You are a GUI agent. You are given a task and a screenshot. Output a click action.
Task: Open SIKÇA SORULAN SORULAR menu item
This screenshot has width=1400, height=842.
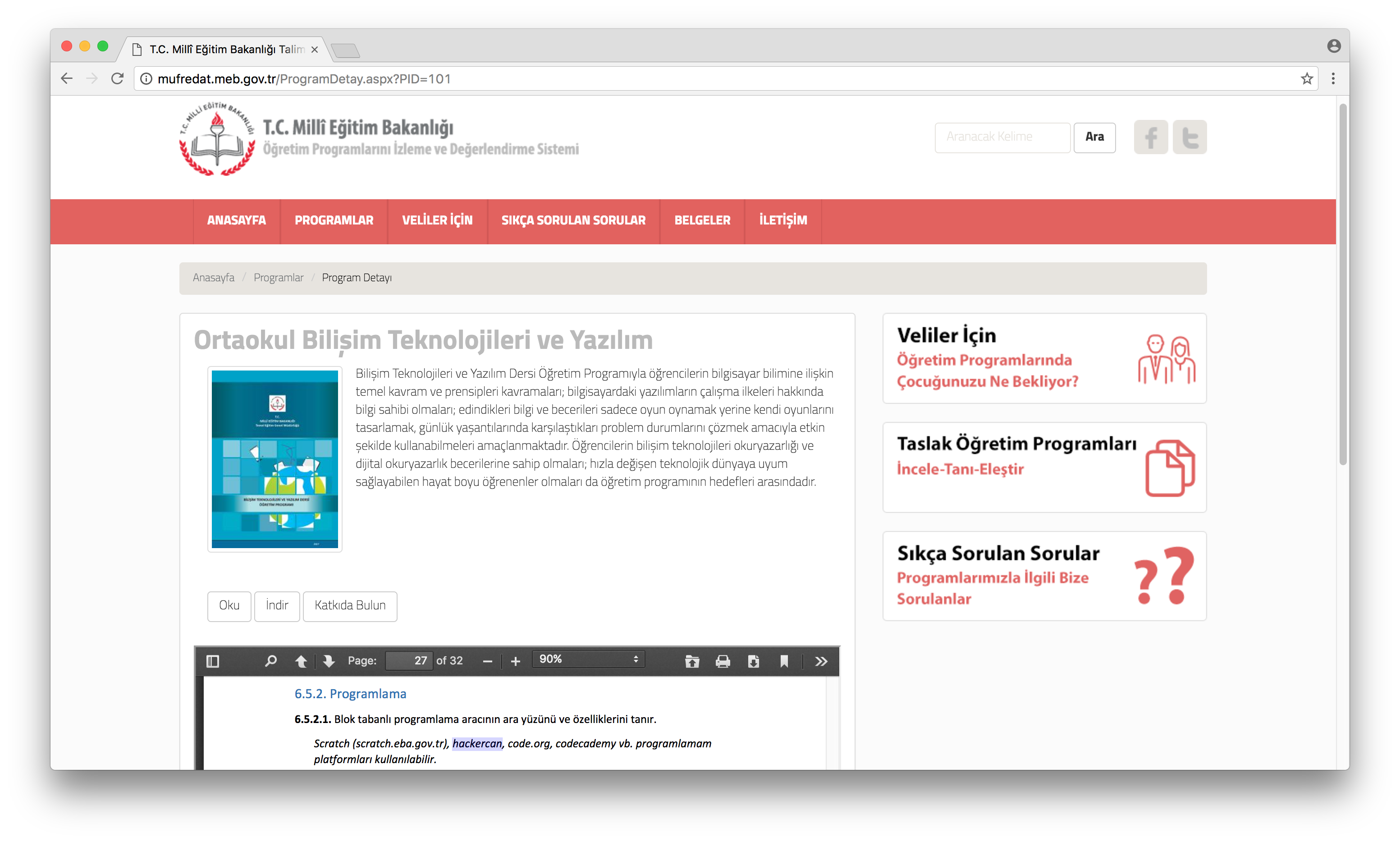(x=573, y=220)
